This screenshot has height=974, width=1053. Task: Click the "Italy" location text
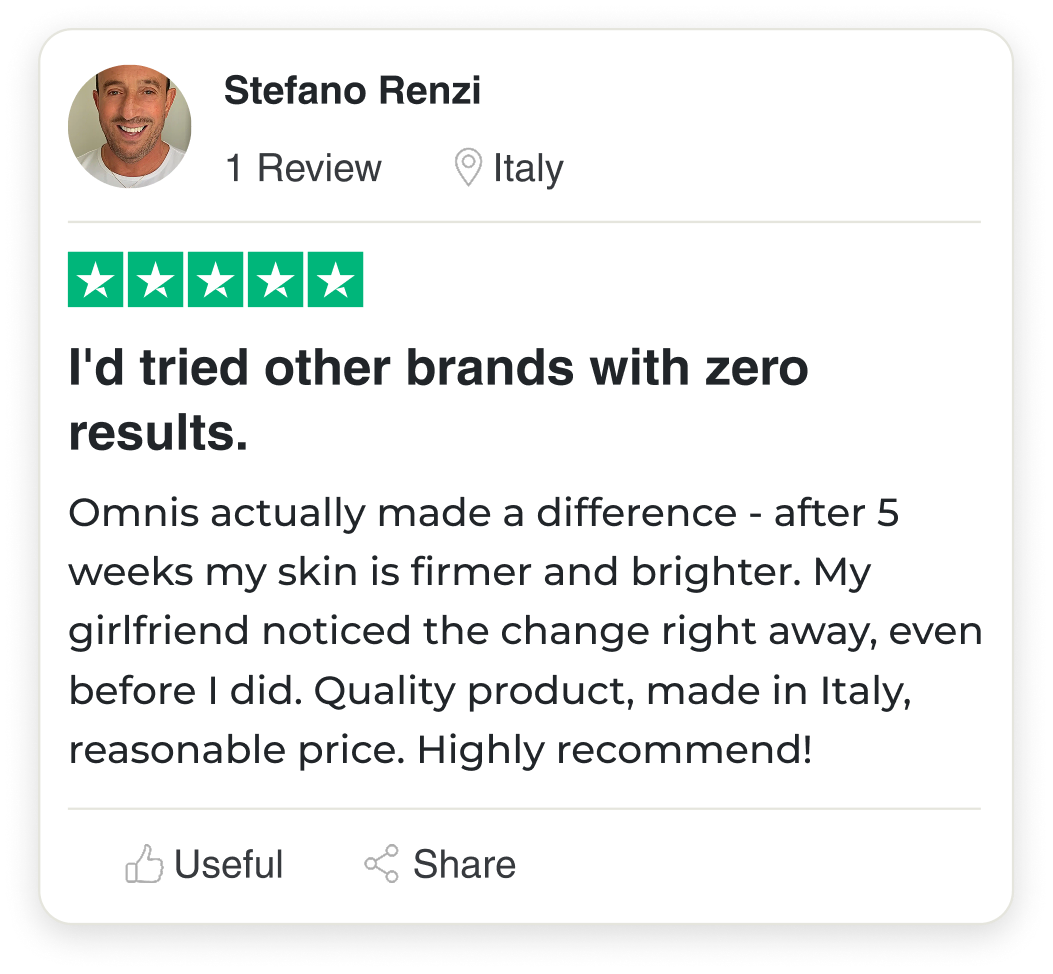click(528, 168)
